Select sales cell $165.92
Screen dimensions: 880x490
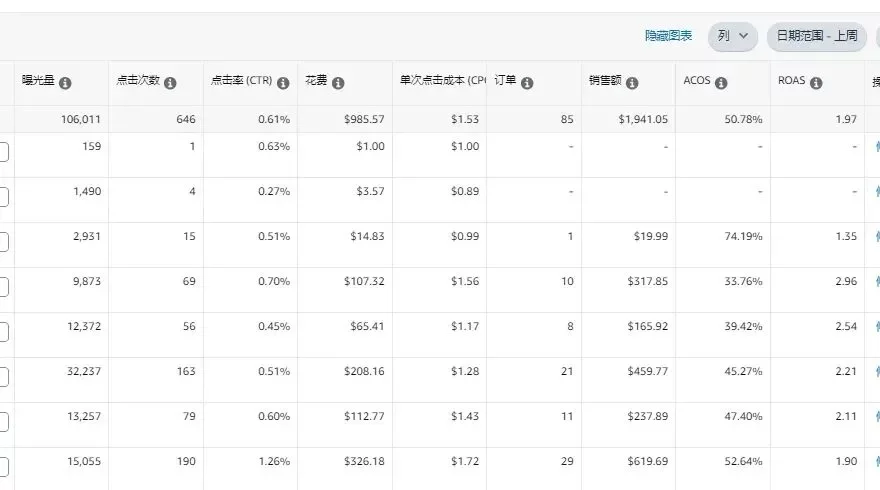click(648, 326)
